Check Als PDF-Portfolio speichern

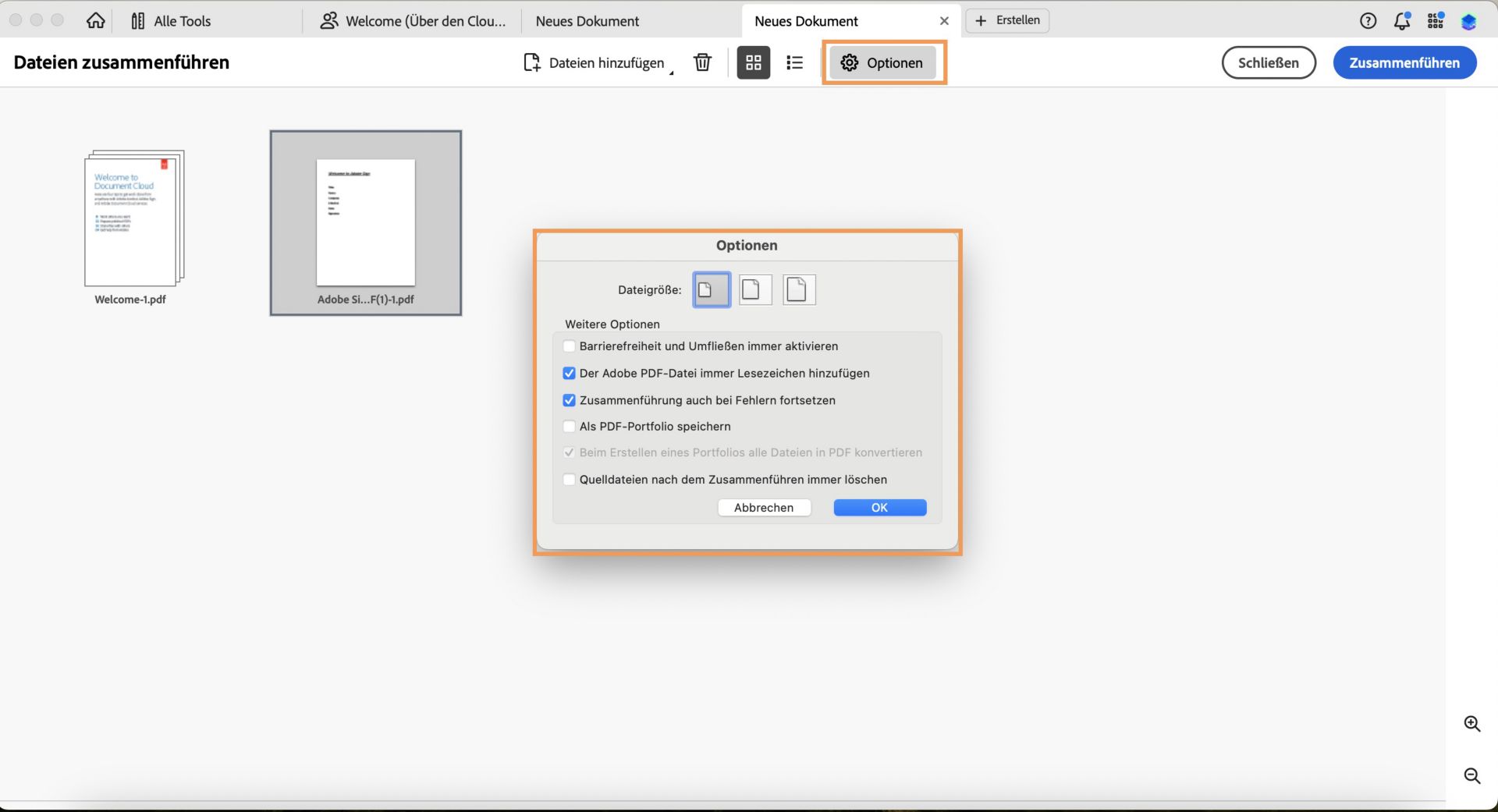click(x=570, y=427)
